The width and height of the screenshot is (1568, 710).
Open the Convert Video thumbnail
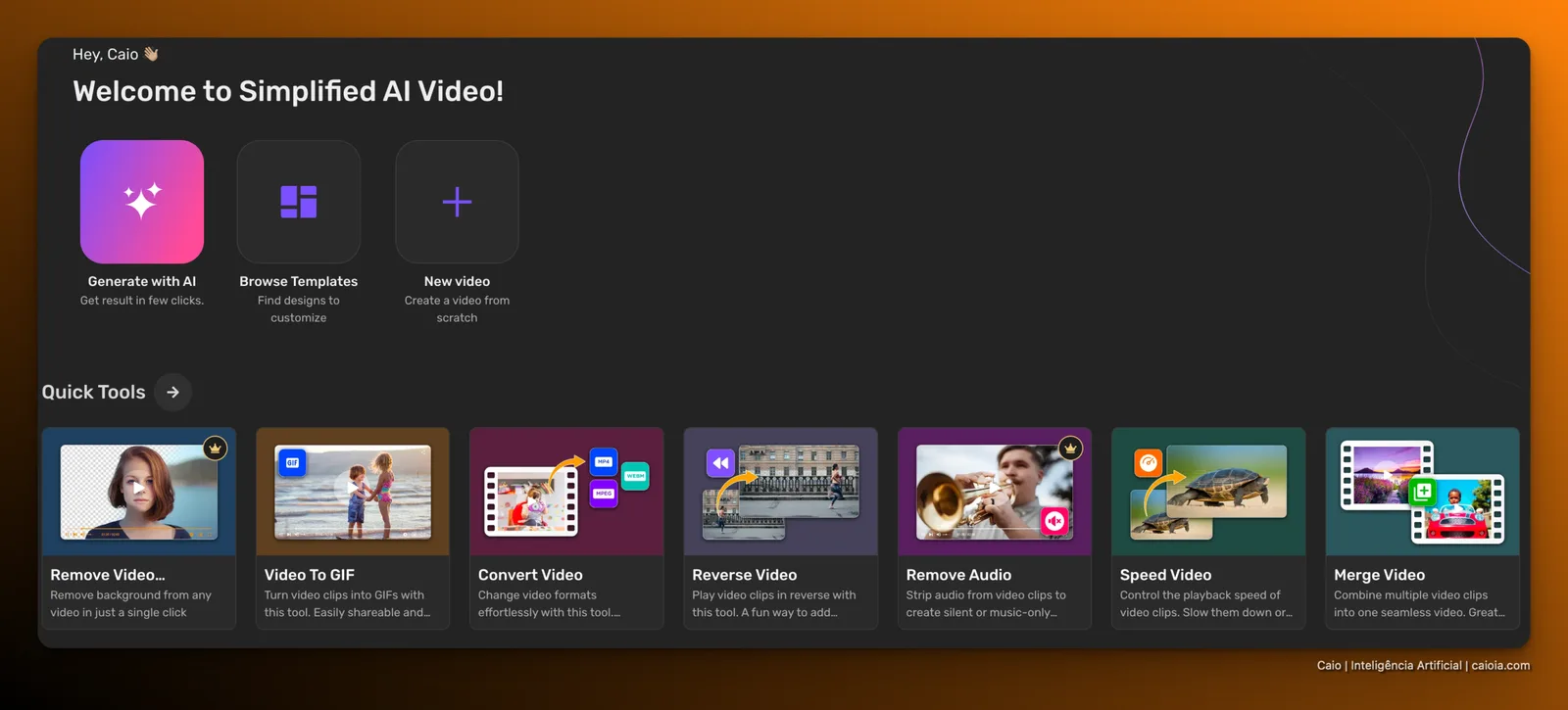[x=566, y=492]
